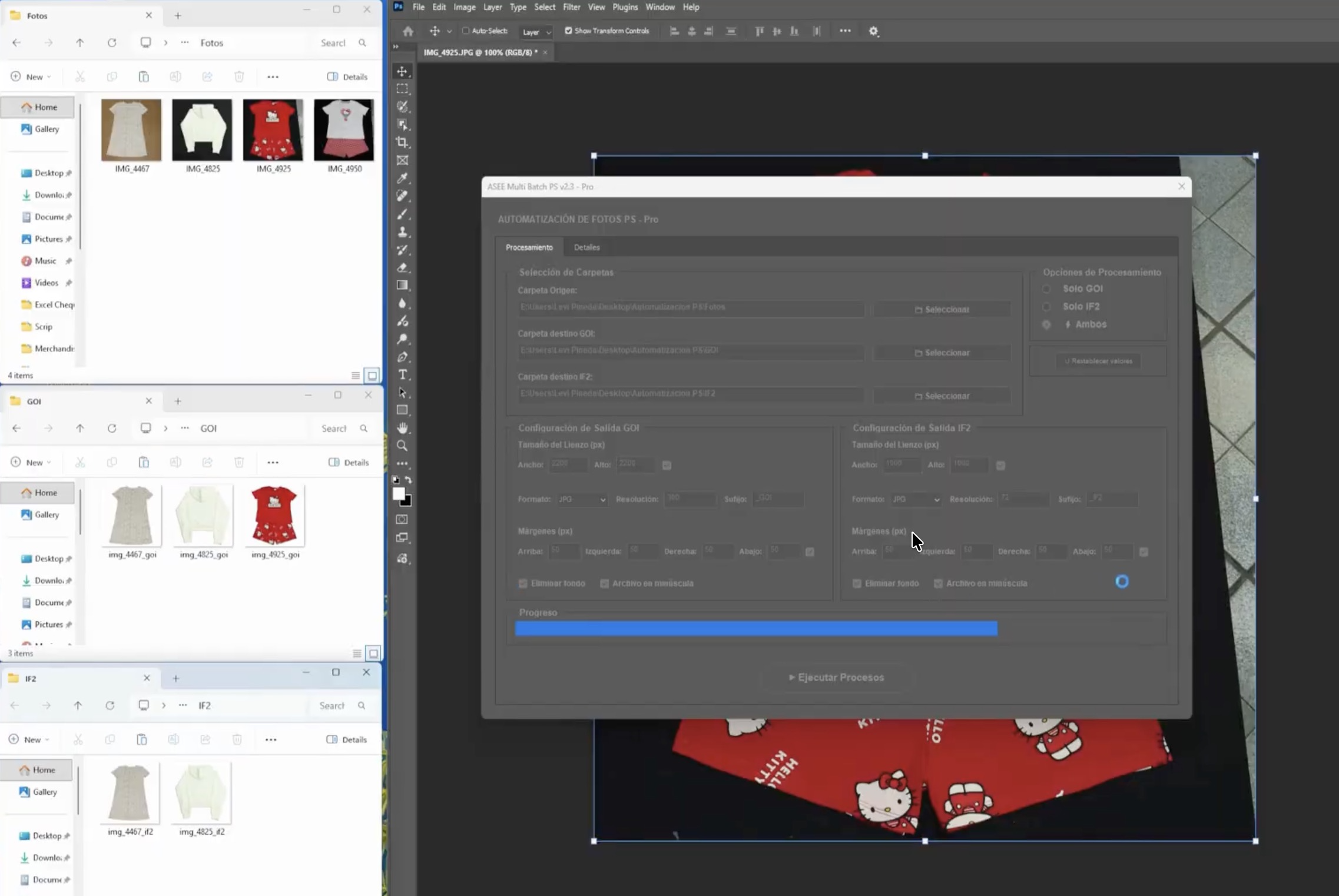
Task: Expand the New menu in Fotos window
Action: 31,77
